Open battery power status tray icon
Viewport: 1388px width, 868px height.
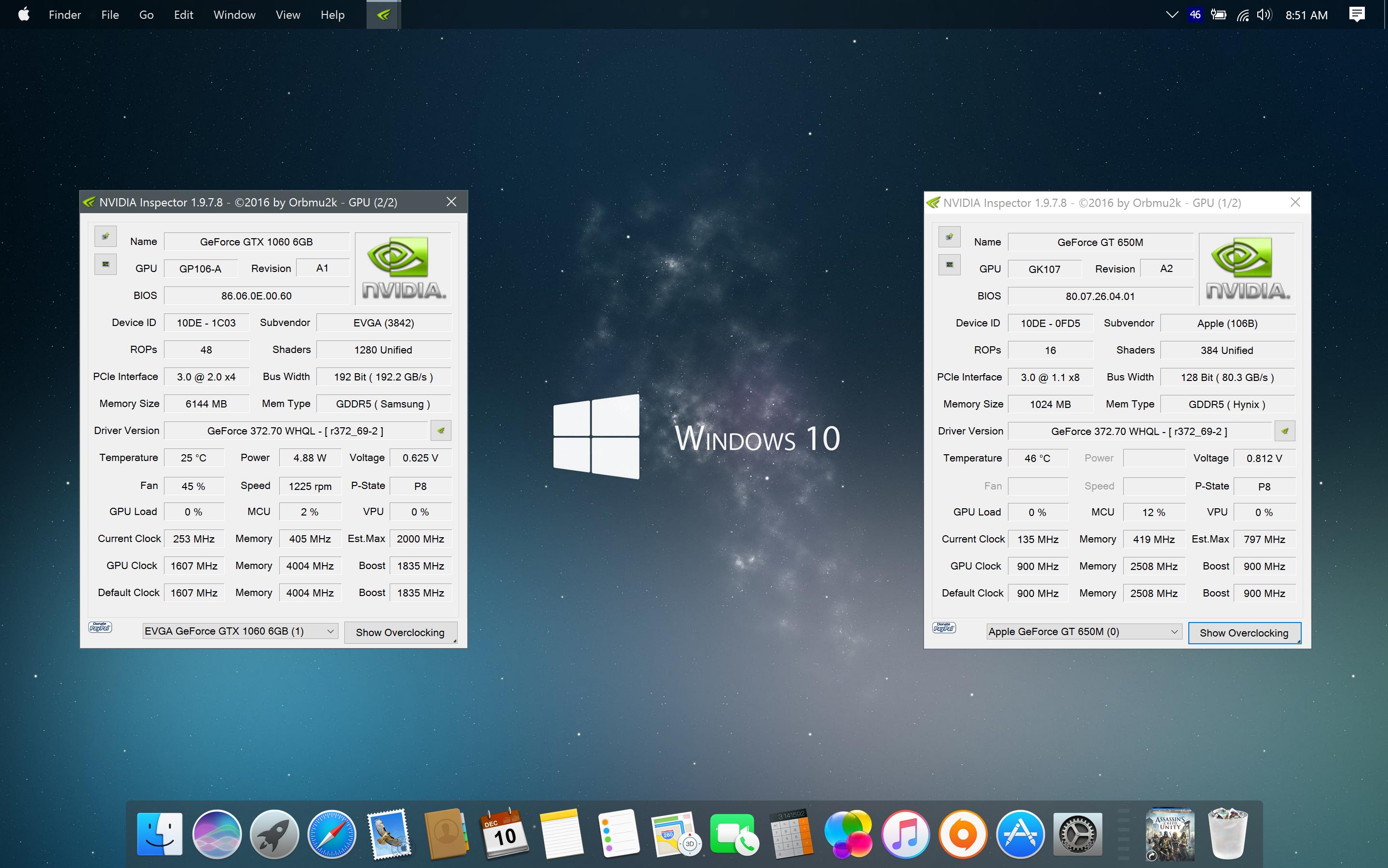tap(1218, 15)
